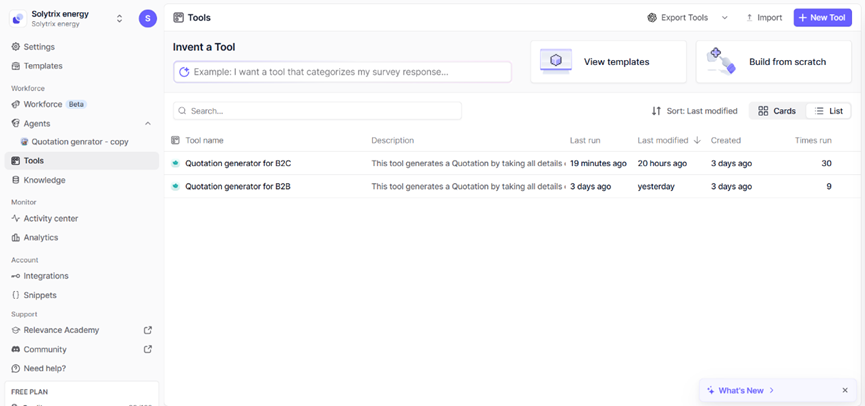The image size is (865, 406).
Task: Open Integrations page
Action: click(46, 276)
